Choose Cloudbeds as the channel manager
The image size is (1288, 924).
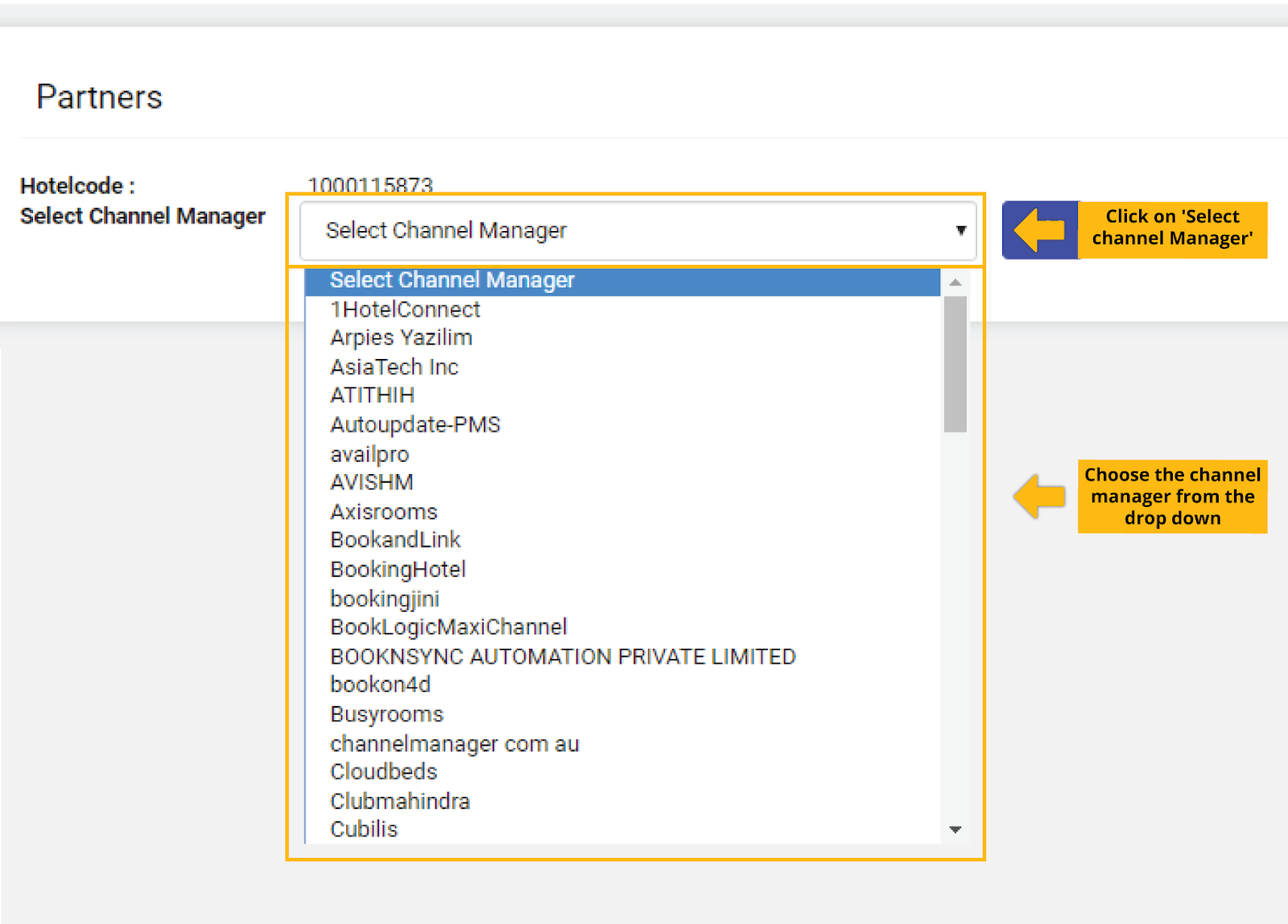(383, 771)
